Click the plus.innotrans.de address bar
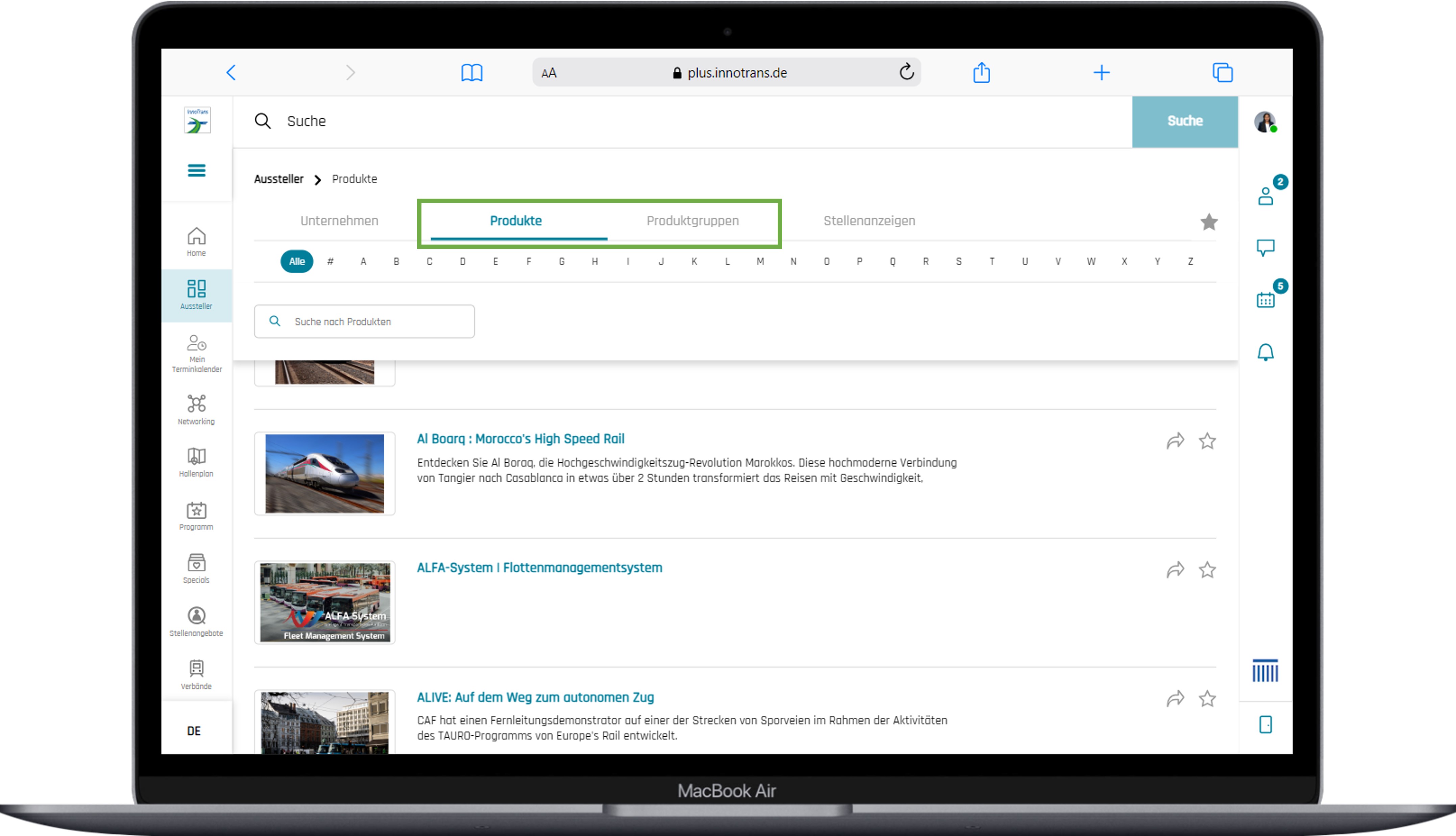Viewport: 1456px width, 836px height. coord(727,72)
